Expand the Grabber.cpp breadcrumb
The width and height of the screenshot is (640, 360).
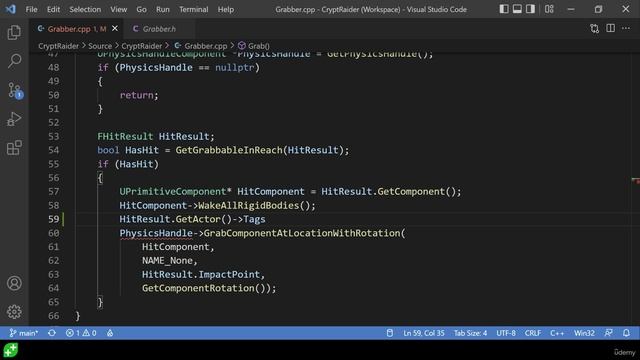tap(201, 46)
